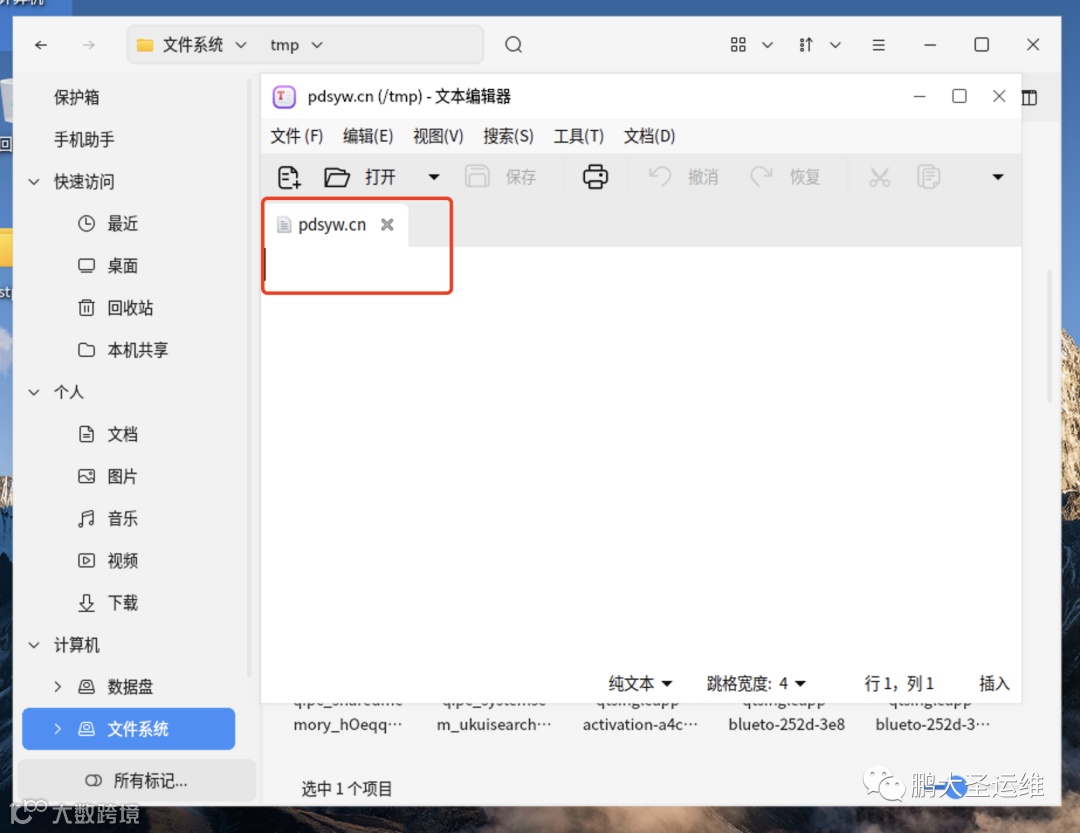
Task: Click the search magnifier in file manager
Action: pyautogui.click(x=513, y=45)
